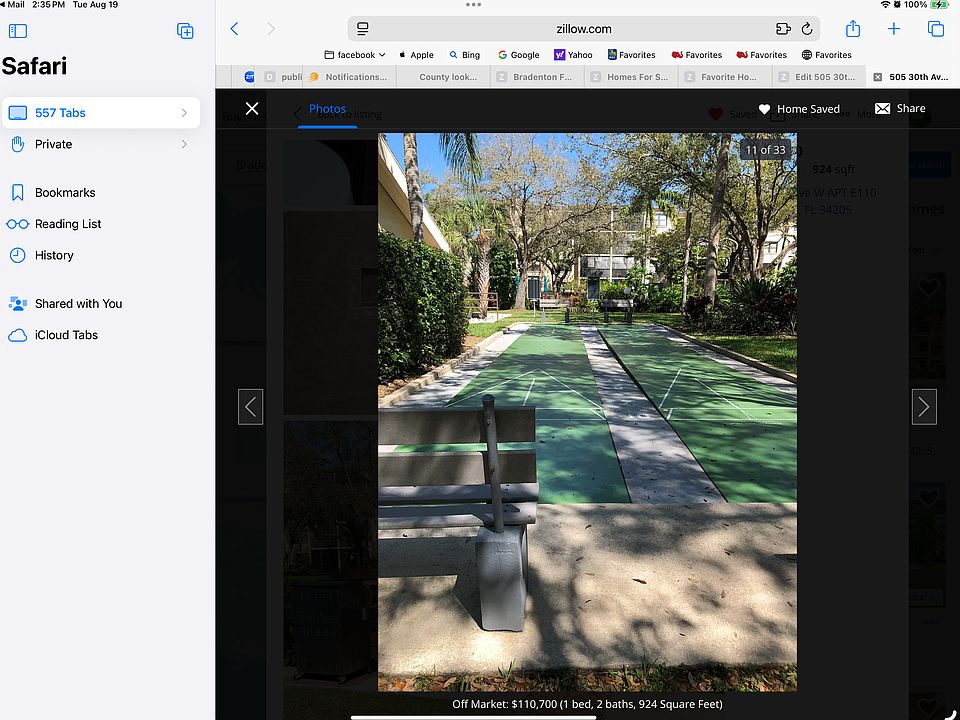
Task: Switch to the Edit 505 30t... tab
Action: coord(819,77)
